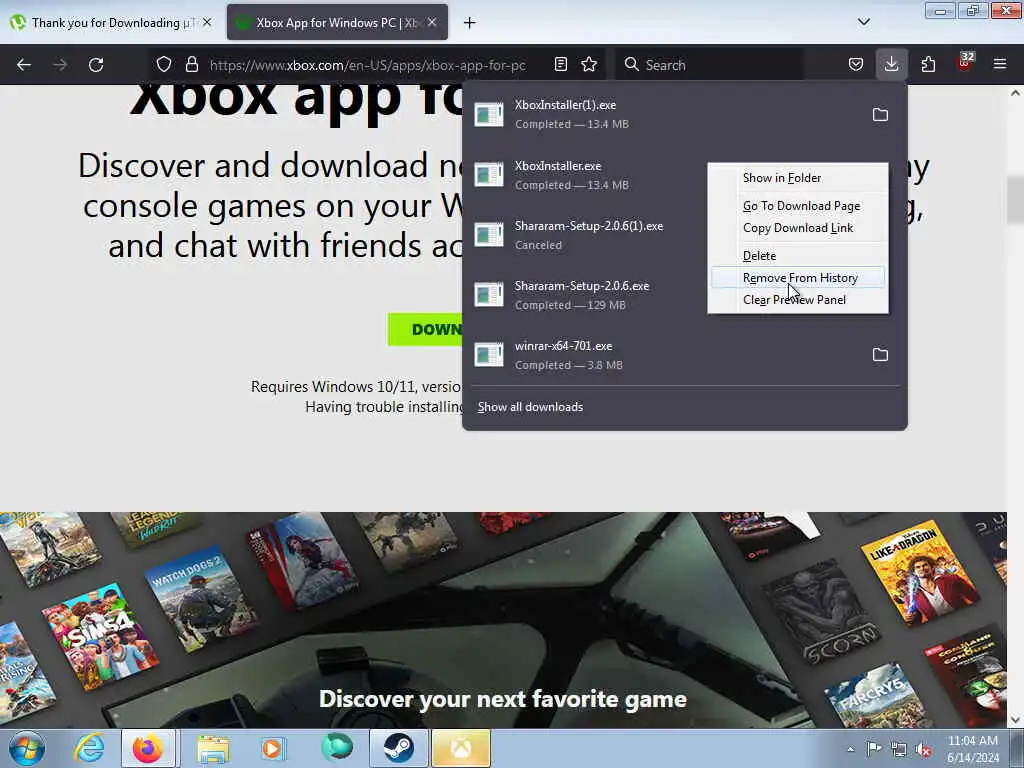Open folder for XboxInstaller(1).exe
The width and height of the screenshot is (1024, 768).
pos(880,115)
